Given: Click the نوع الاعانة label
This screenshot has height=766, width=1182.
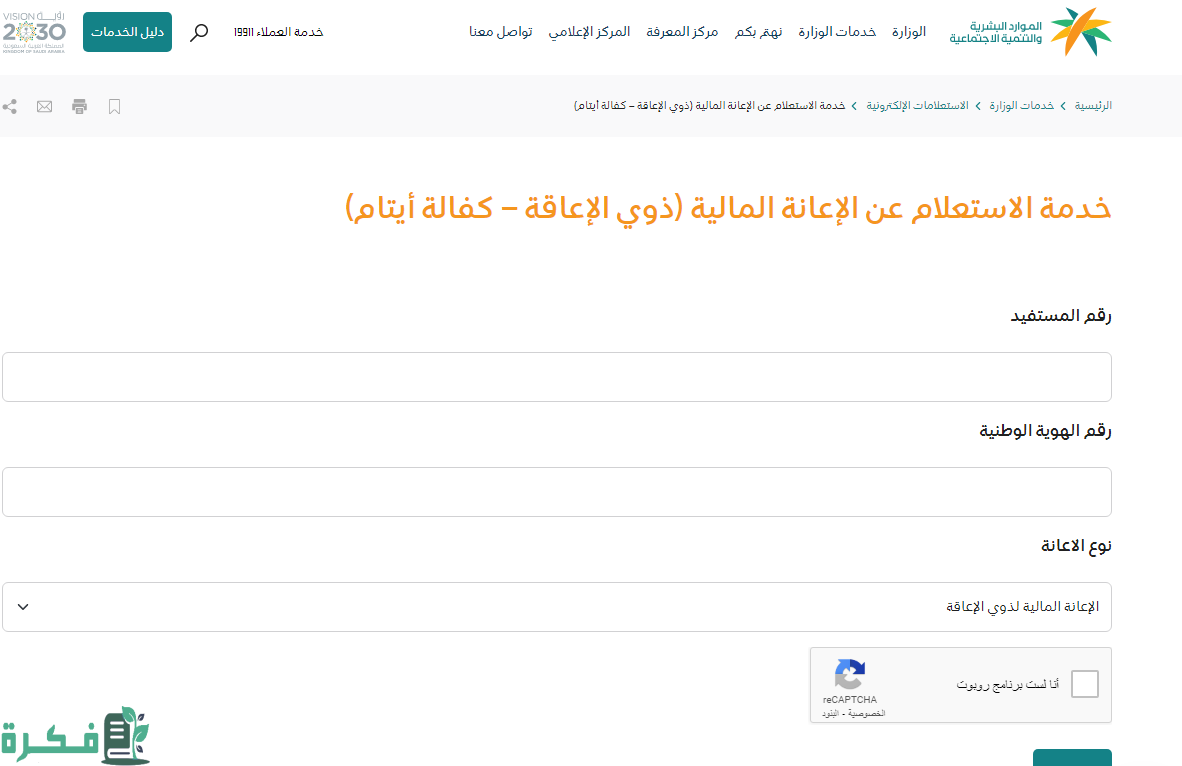Looking at the screenshot, I should (x=1076, y=545).
